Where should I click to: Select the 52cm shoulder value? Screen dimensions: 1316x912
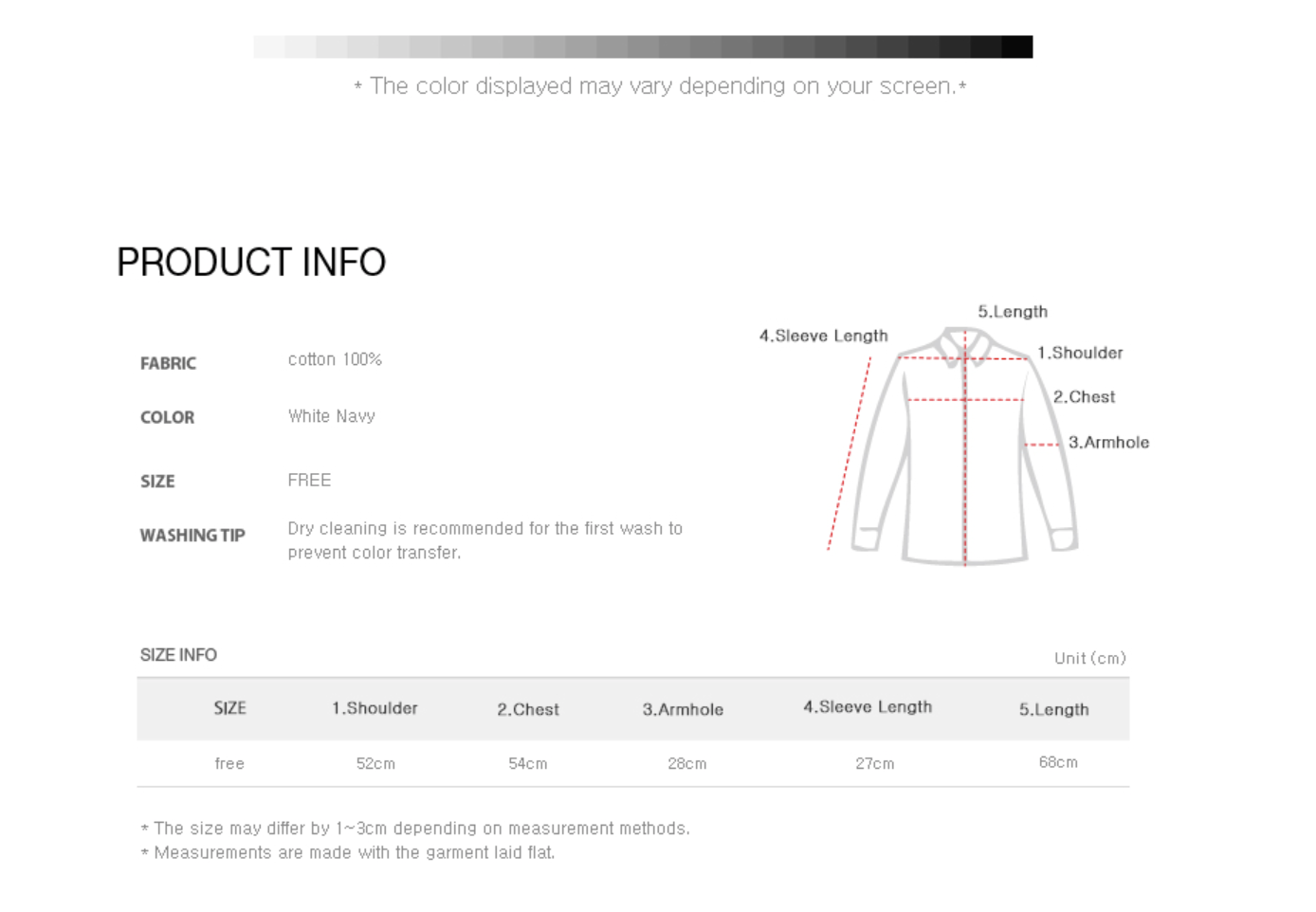(x=375, y=763)
